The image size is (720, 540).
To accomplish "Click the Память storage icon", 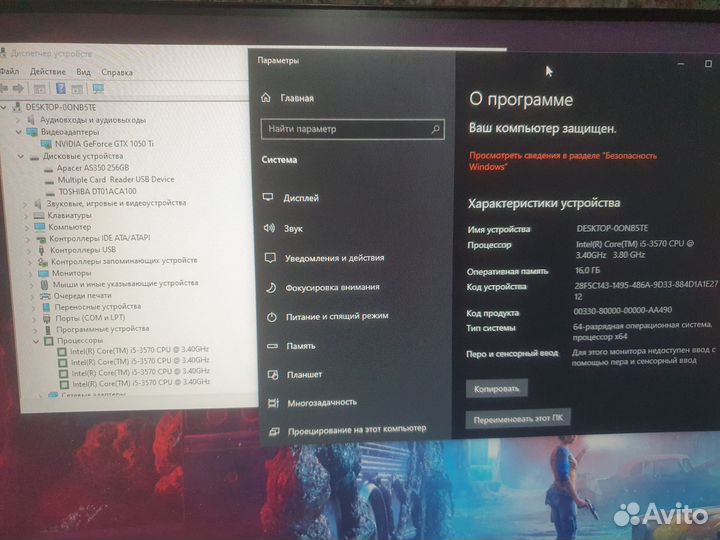I will coord(272,346).
